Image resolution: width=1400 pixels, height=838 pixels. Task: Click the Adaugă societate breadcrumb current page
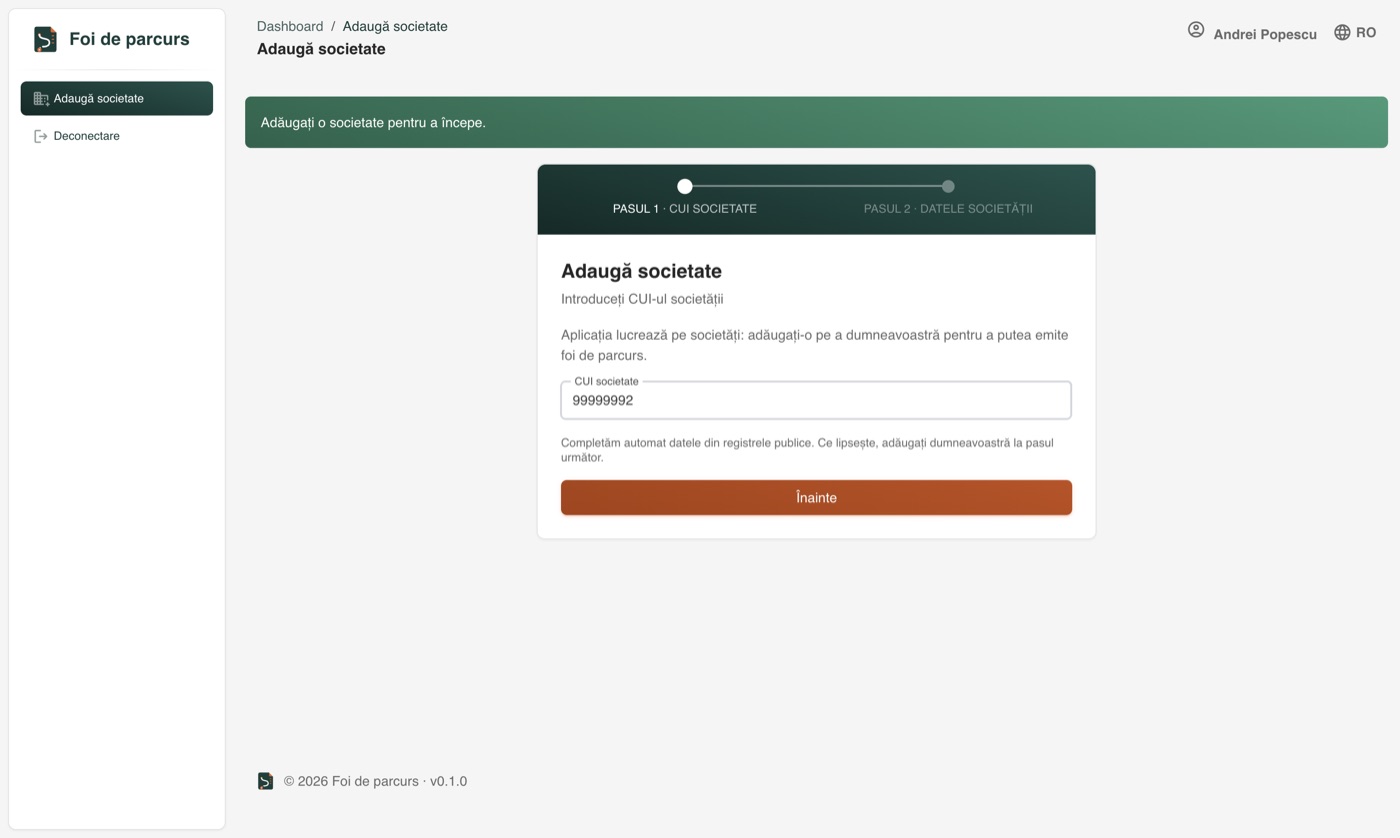point(395,27)
